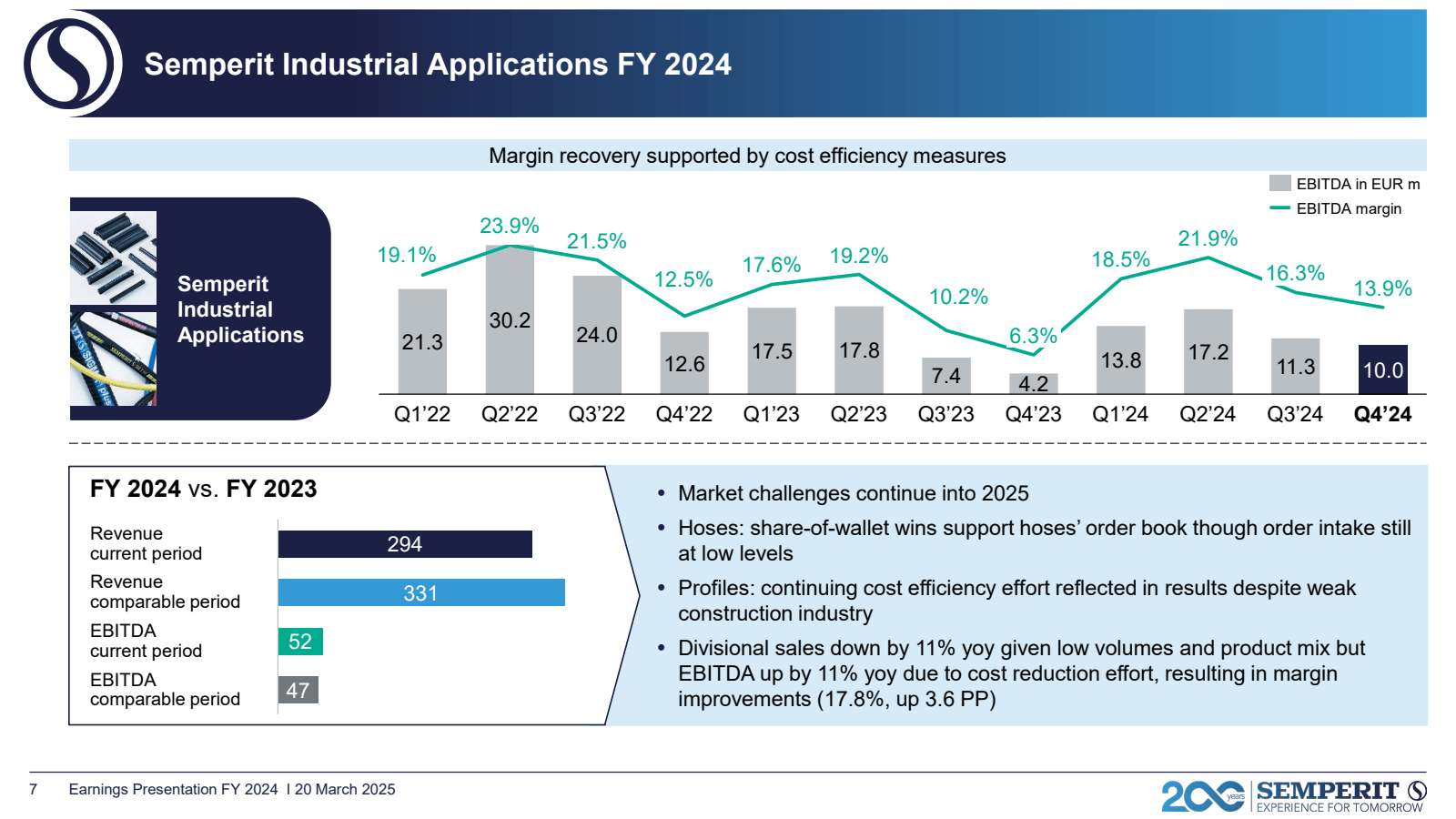Click the black hose profiles product photo
Image resolution: width=1456 pixels, height=819 pixels.
113,258
